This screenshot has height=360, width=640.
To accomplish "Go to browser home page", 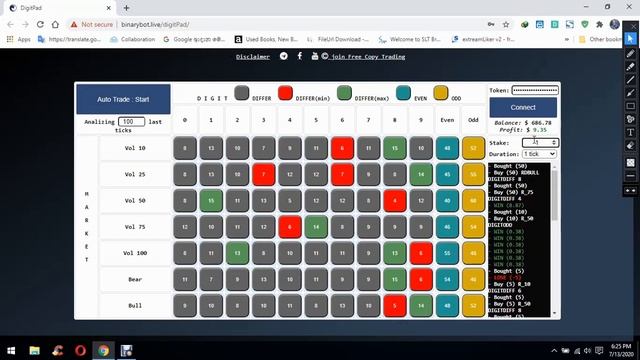I will point(56,24).
